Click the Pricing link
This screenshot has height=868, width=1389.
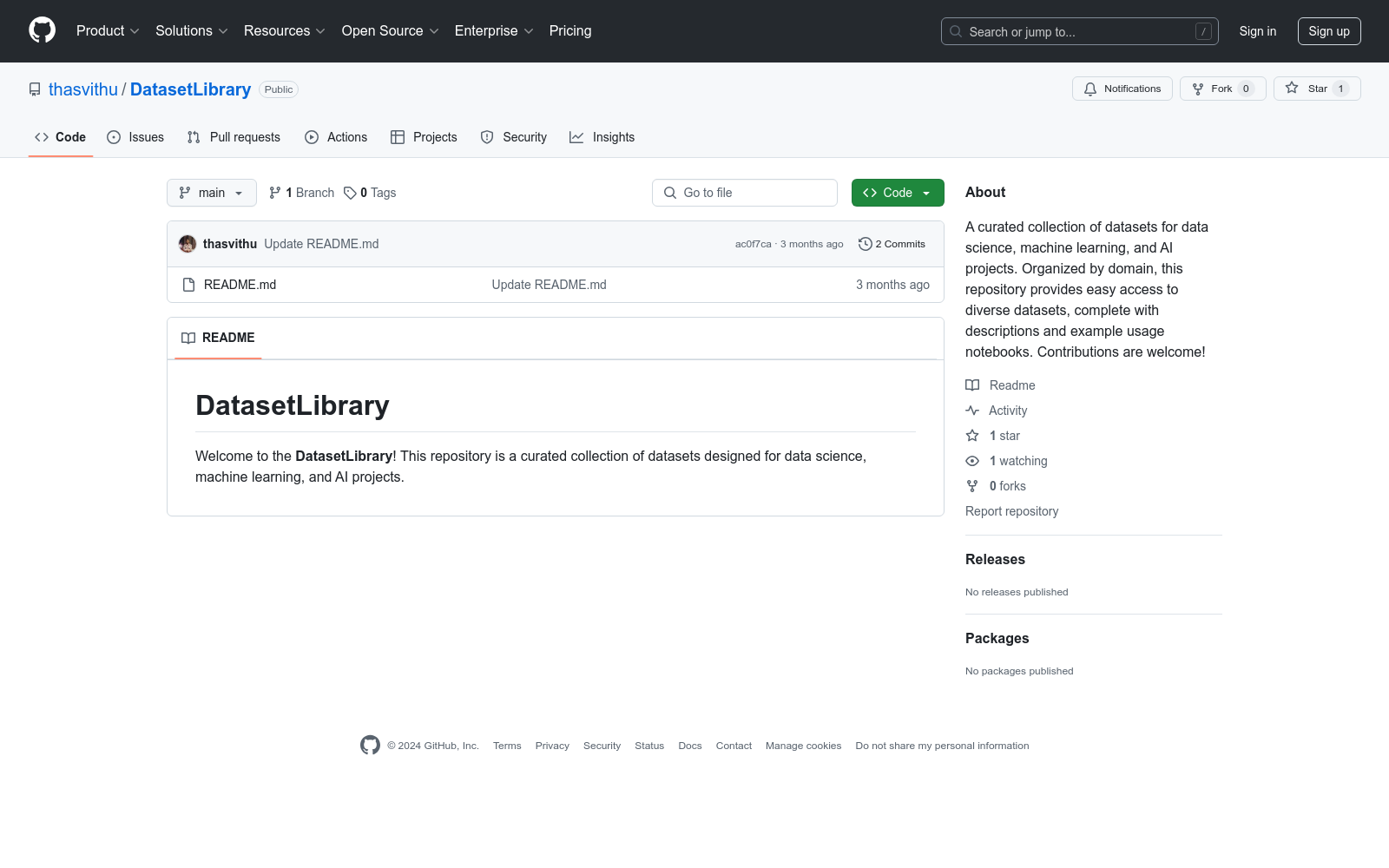570,30
